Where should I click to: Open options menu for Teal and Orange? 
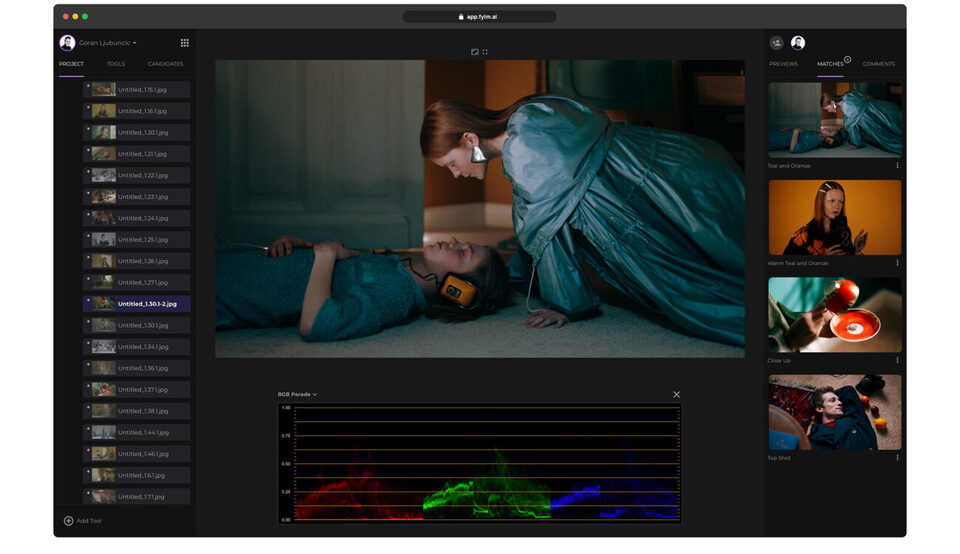click(x=897, y=166)
